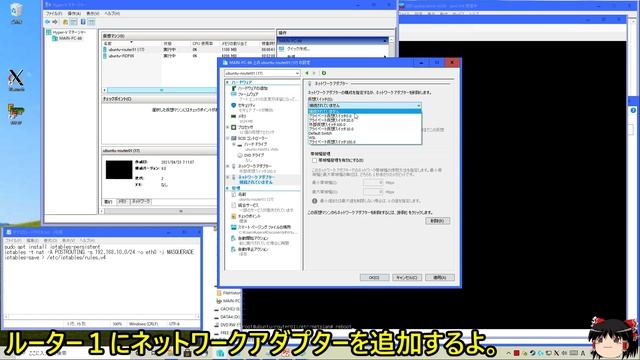The height and width of the screenshot is (360, 640).
Task: Click クイック作成 in actions pane
Action: tap(299, 49)
